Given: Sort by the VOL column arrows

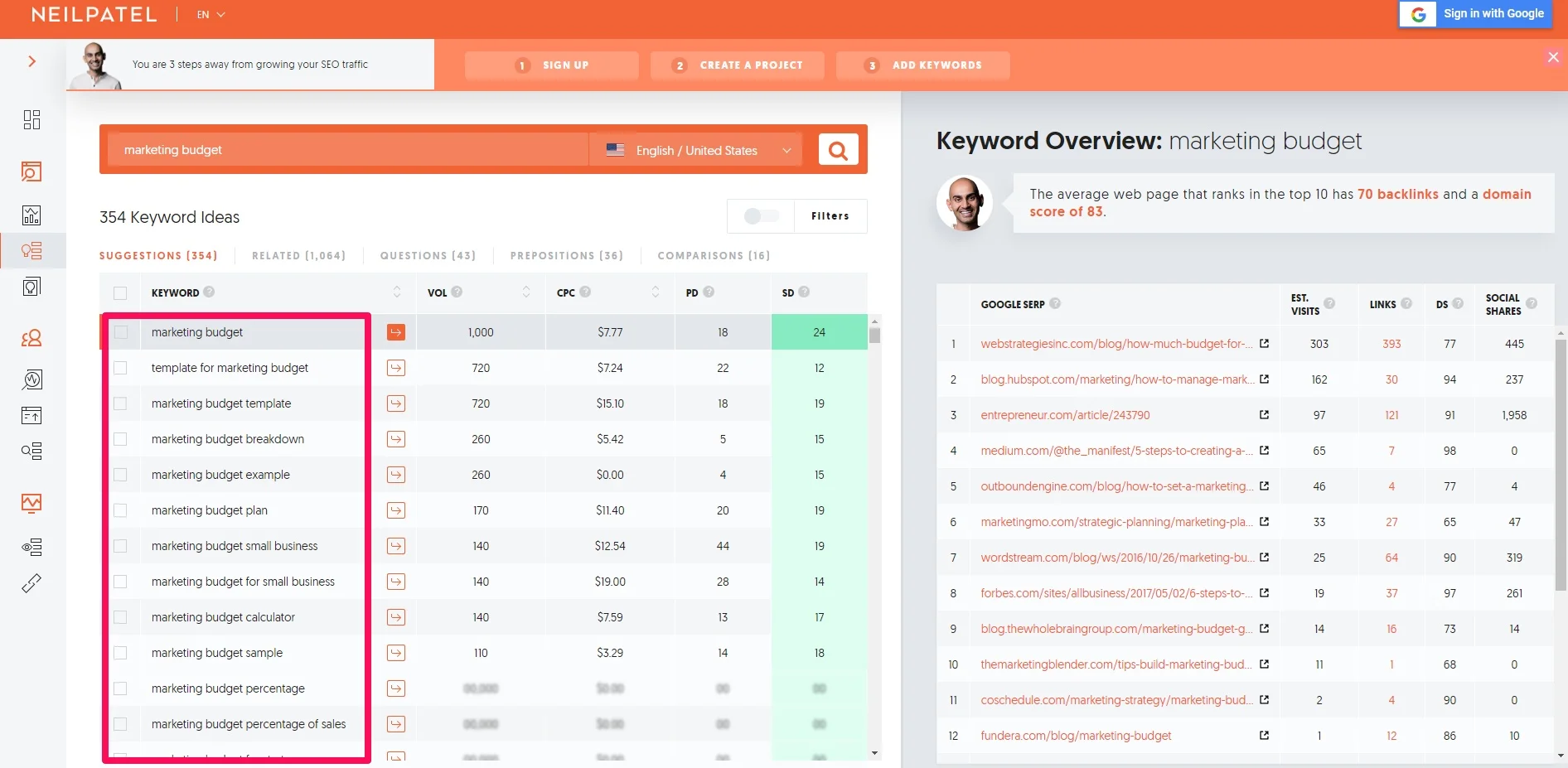Looking at the screenshot, I should coord(526,292).
